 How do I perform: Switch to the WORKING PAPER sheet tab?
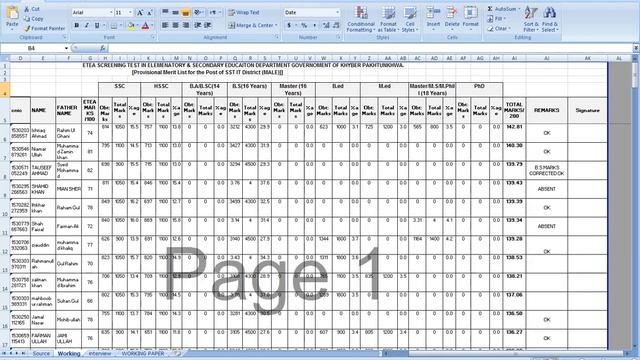point(143,353)
